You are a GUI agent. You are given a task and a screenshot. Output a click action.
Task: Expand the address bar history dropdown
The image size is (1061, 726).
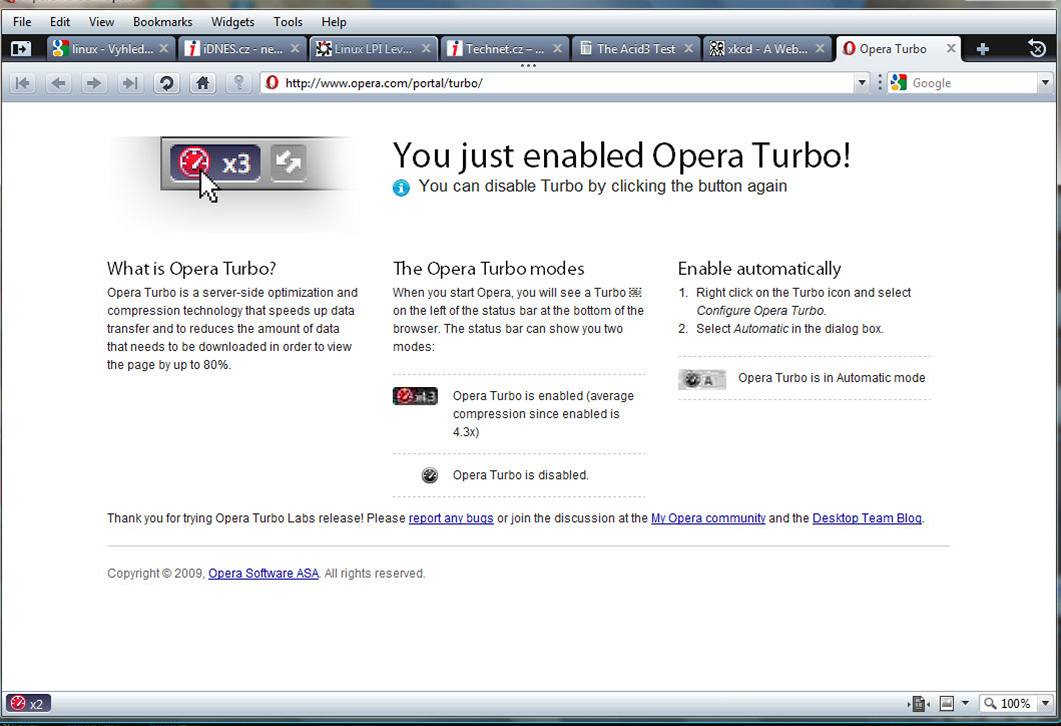coord(861,83)
